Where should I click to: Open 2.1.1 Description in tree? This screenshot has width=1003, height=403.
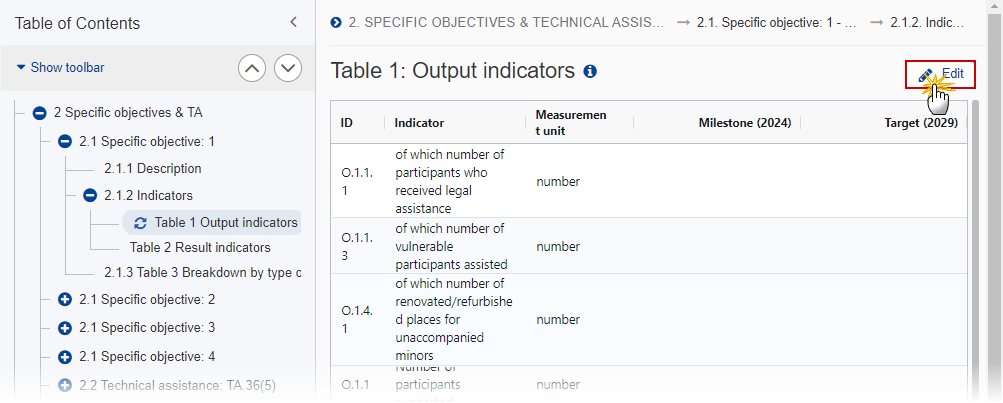[153, 169]
